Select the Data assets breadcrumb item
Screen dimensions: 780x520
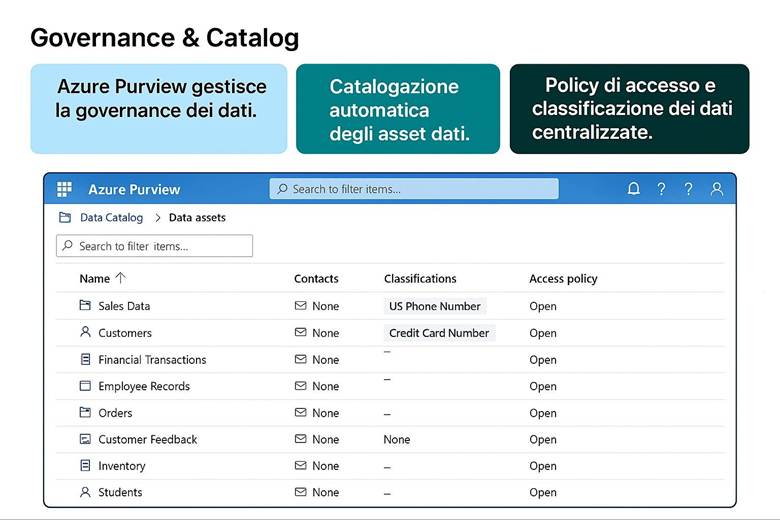coord(197,217)
